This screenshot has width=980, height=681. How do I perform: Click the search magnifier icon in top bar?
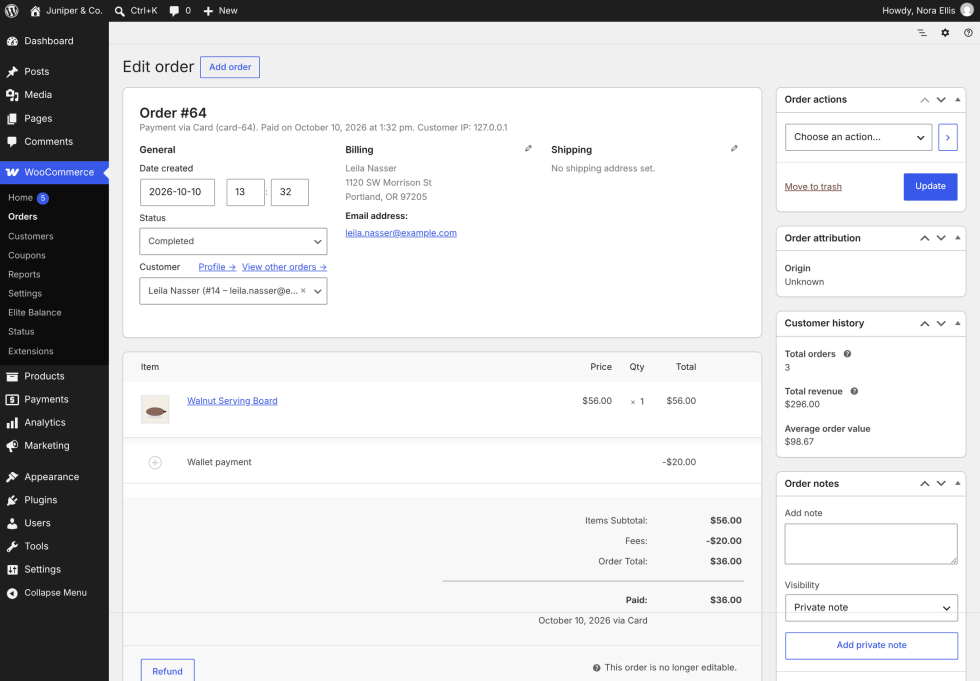pyautogui.click(x=120, y=11)
